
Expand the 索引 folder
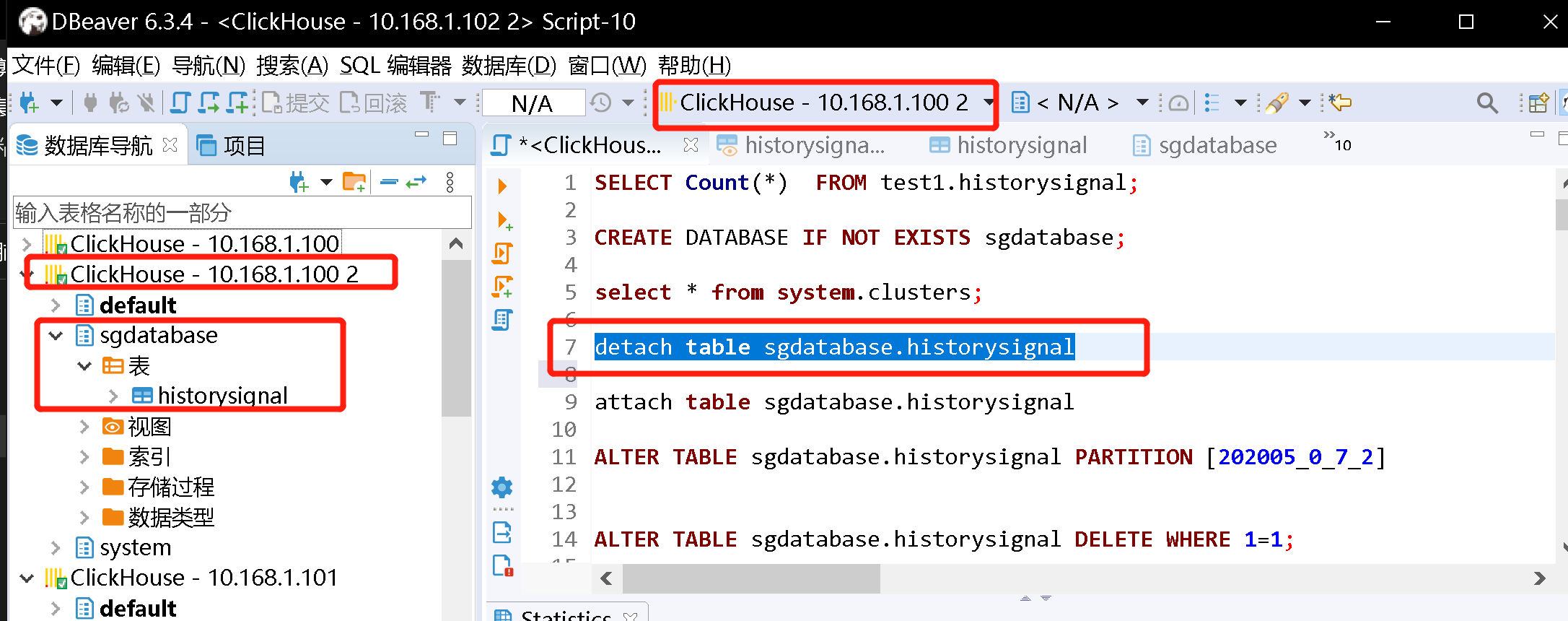click(84, 457)
